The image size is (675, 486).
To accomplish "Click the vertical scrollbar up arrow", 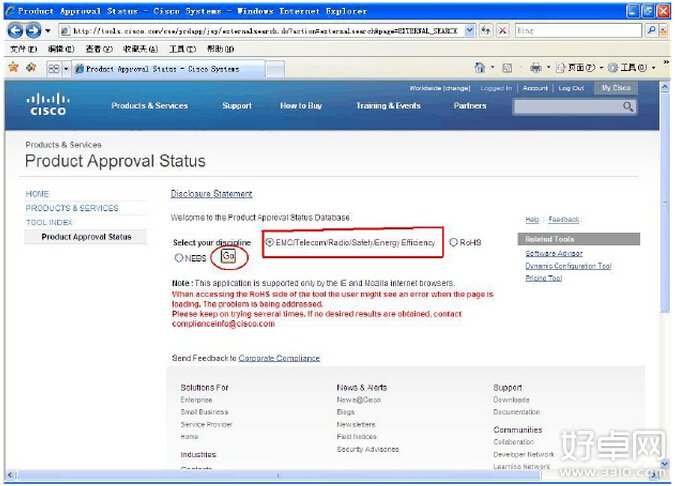I will (x=665, y=88).
